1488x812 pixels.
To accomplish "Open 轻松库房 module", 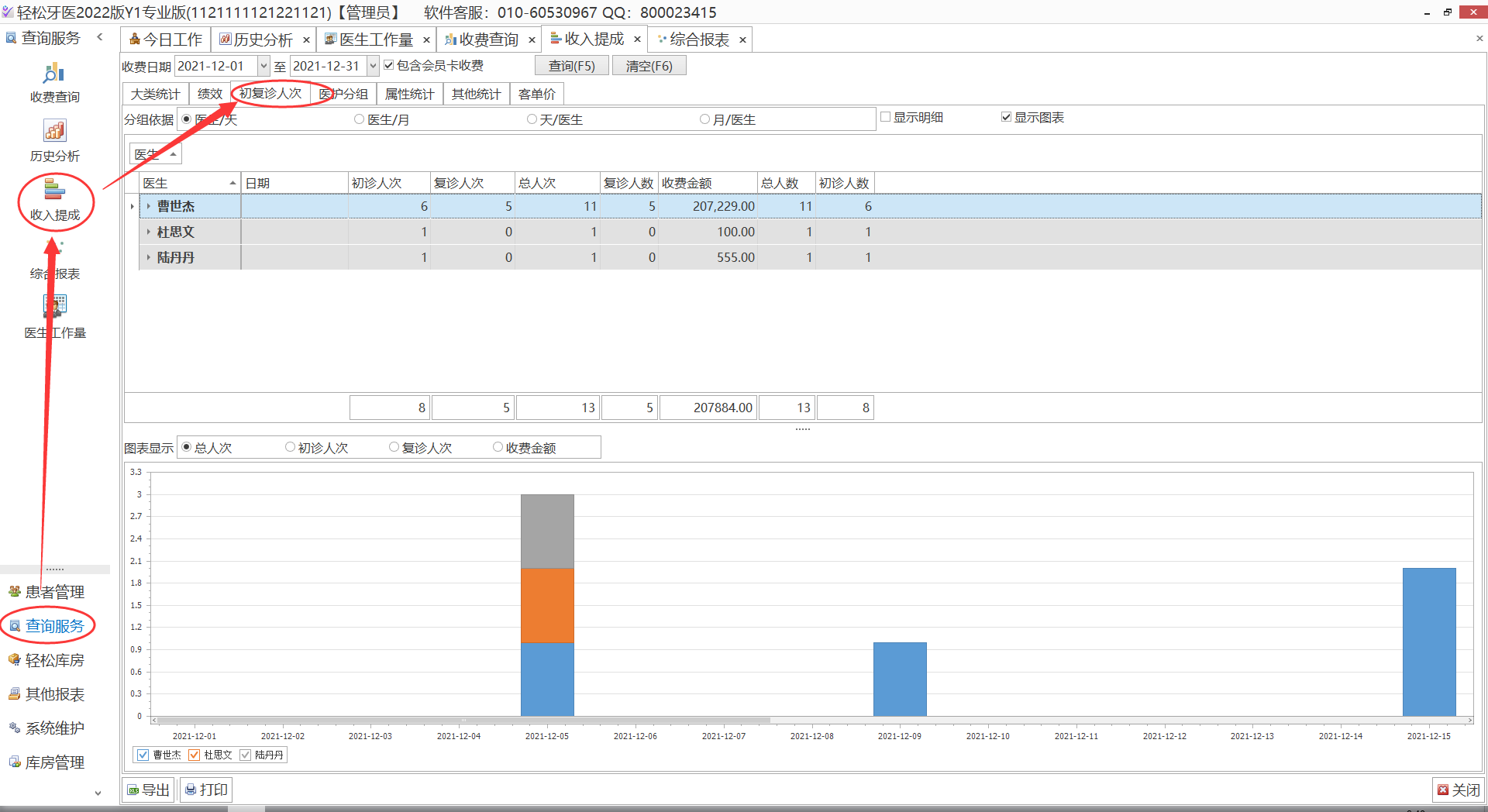I will (54, 660).
